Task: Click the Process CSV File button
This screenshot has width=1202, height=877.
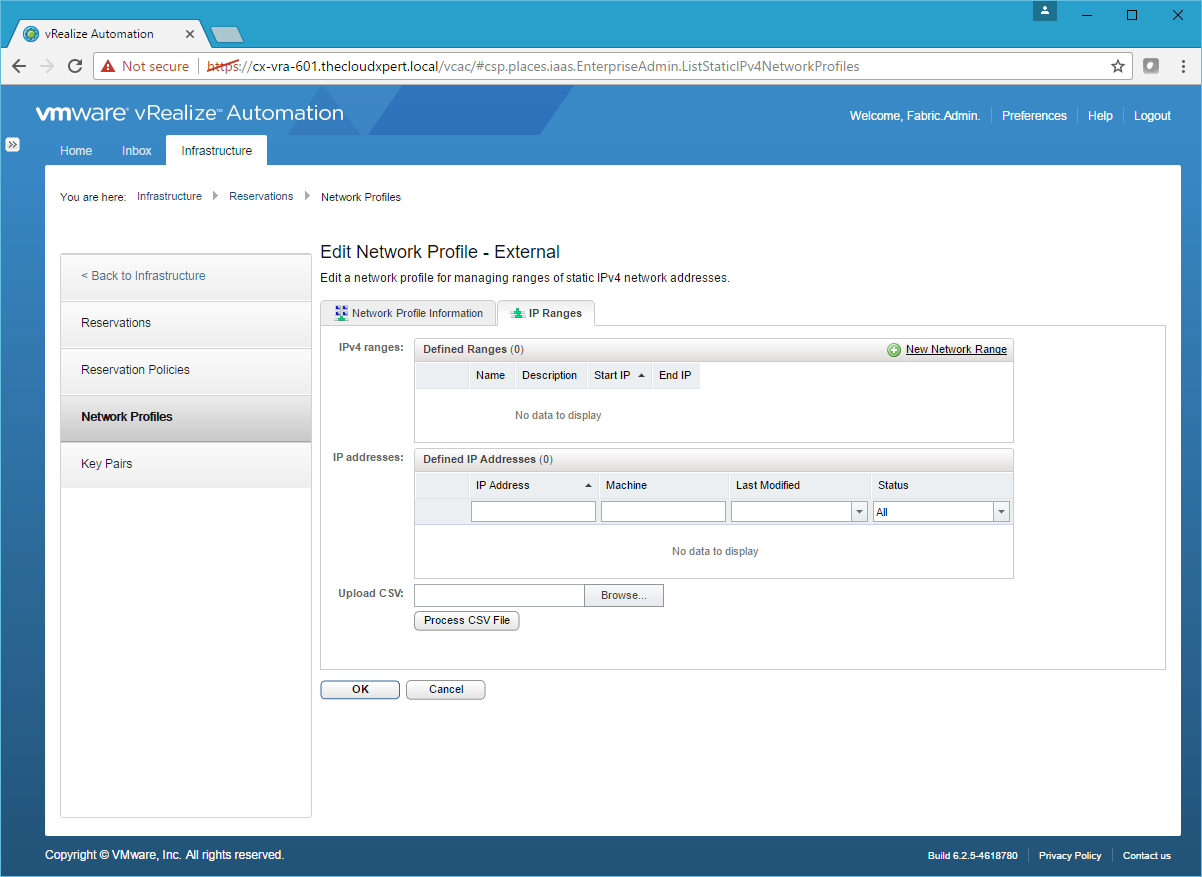Action: pos(466,621)
